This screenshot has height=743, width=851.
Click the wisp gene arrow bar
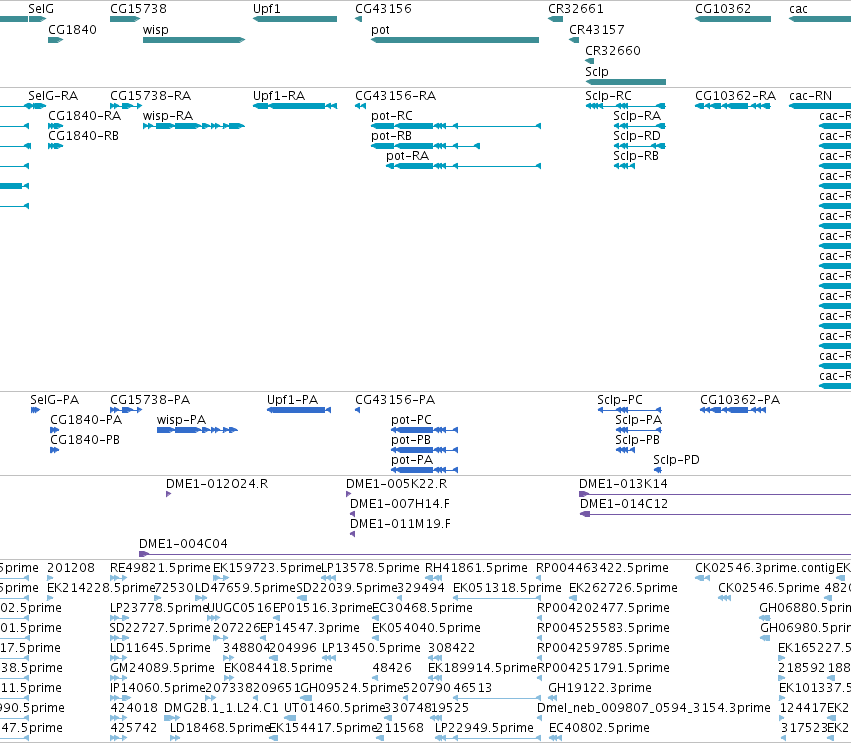194,40
